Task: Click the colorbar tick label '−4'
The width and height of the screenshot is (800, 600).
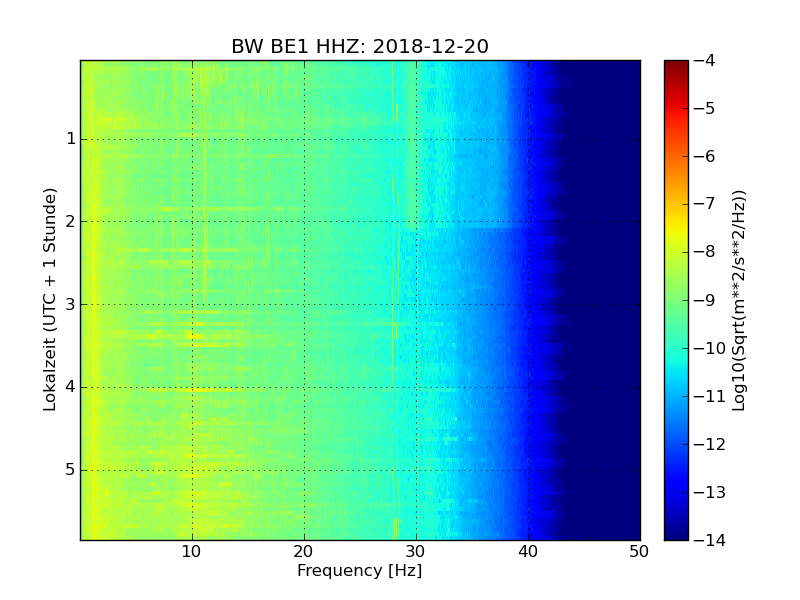Action: [x=705, y=60]
